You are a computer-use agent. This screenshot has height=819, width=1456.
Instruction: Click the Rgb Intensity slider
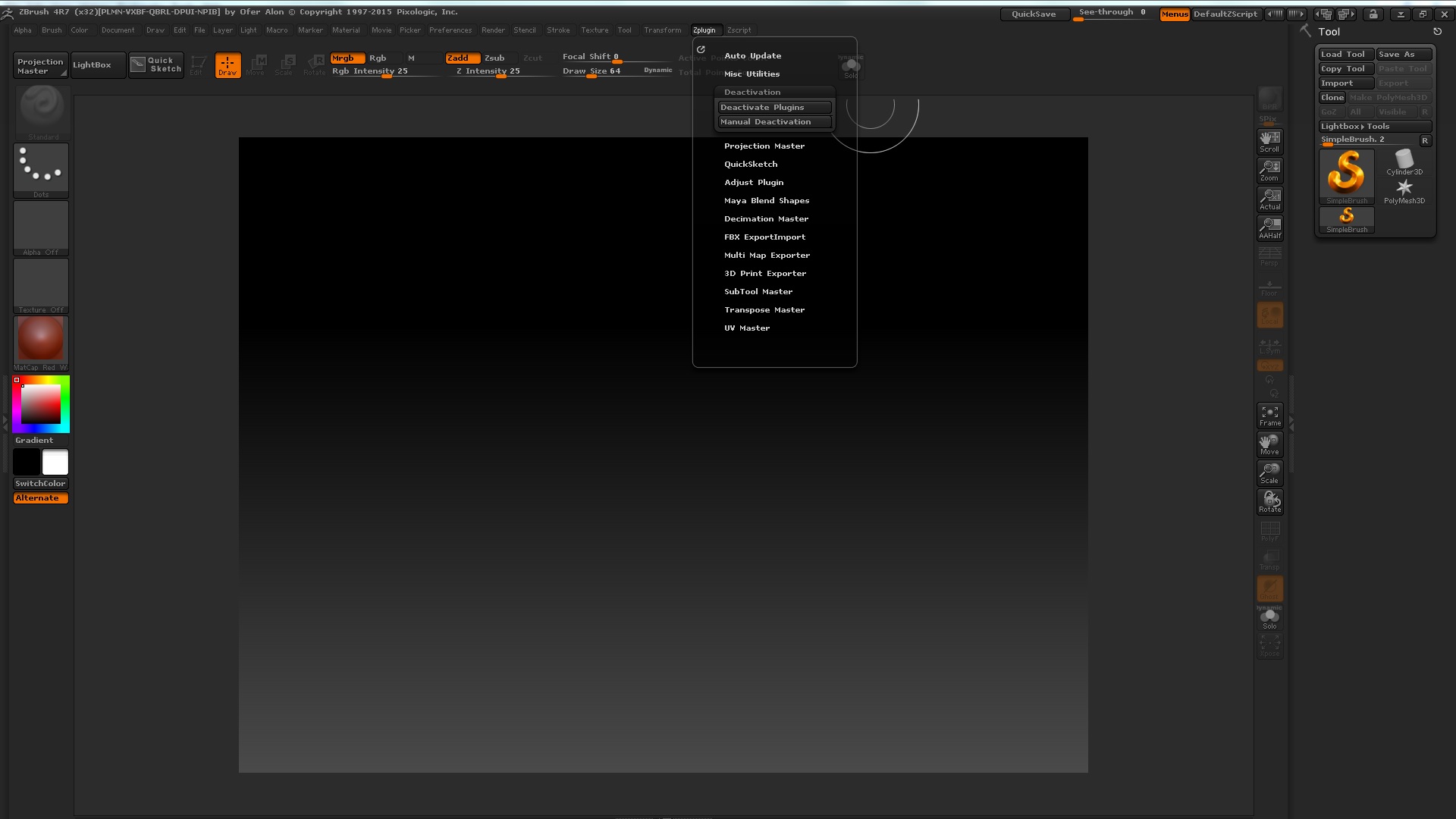tap(385, 71)
